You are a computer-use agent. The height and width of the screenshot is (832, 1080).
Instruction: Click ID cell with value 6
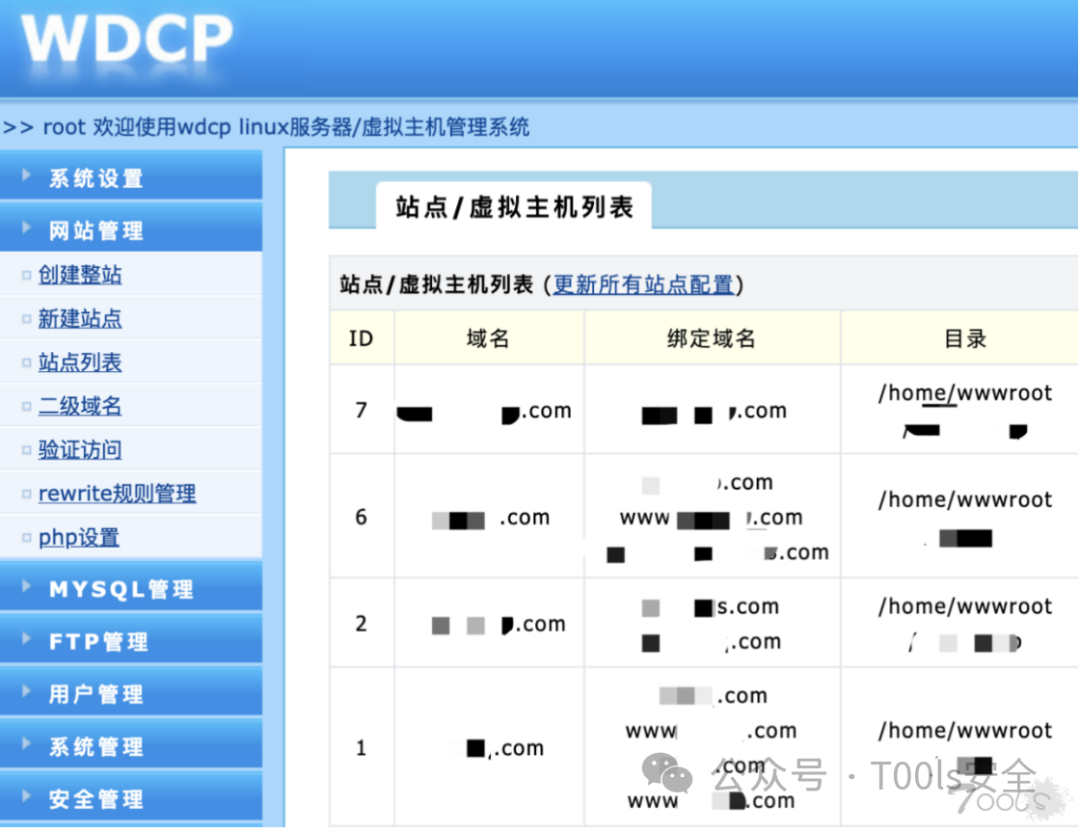[x=361, y=517]
